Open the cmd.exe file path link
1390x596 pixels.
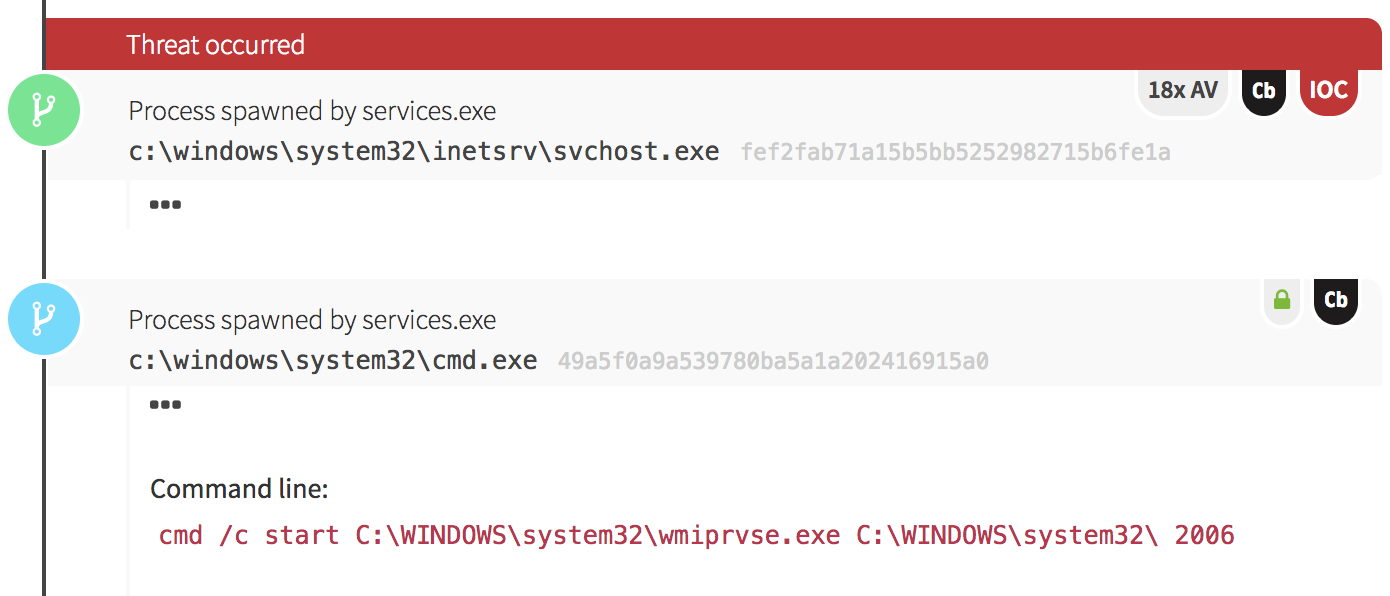pos(333,361)
